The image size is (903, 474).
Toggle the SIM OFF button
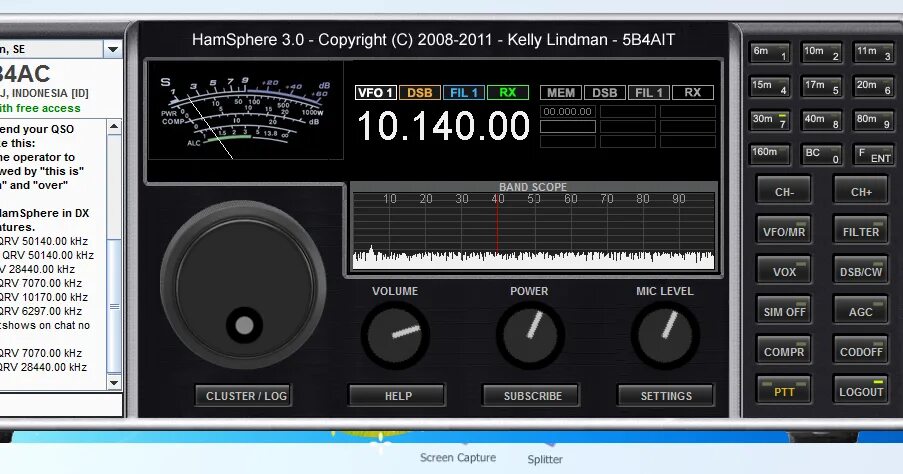coord(784,310)
